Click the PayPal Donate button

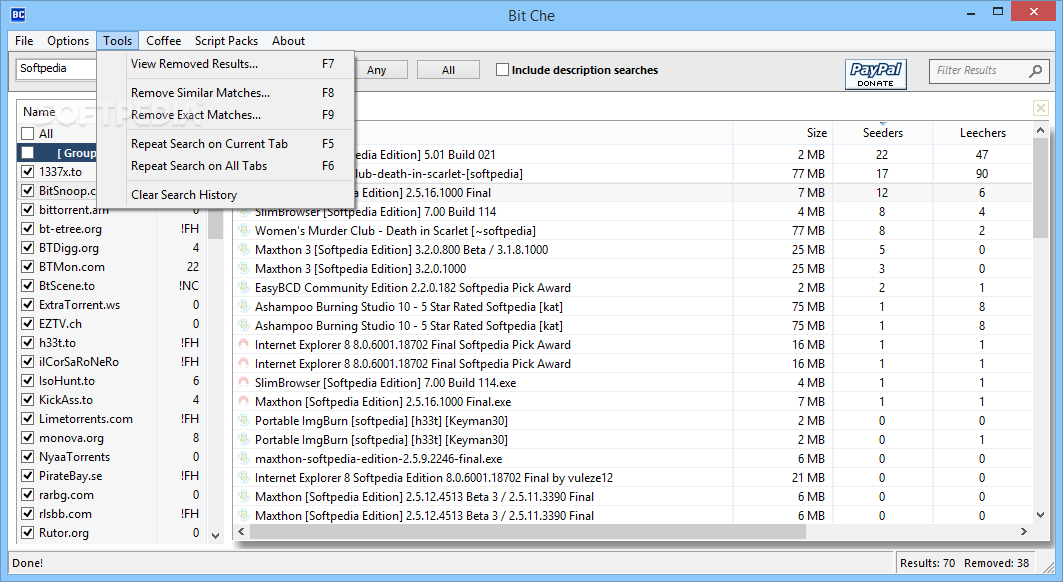click(875, 74)
